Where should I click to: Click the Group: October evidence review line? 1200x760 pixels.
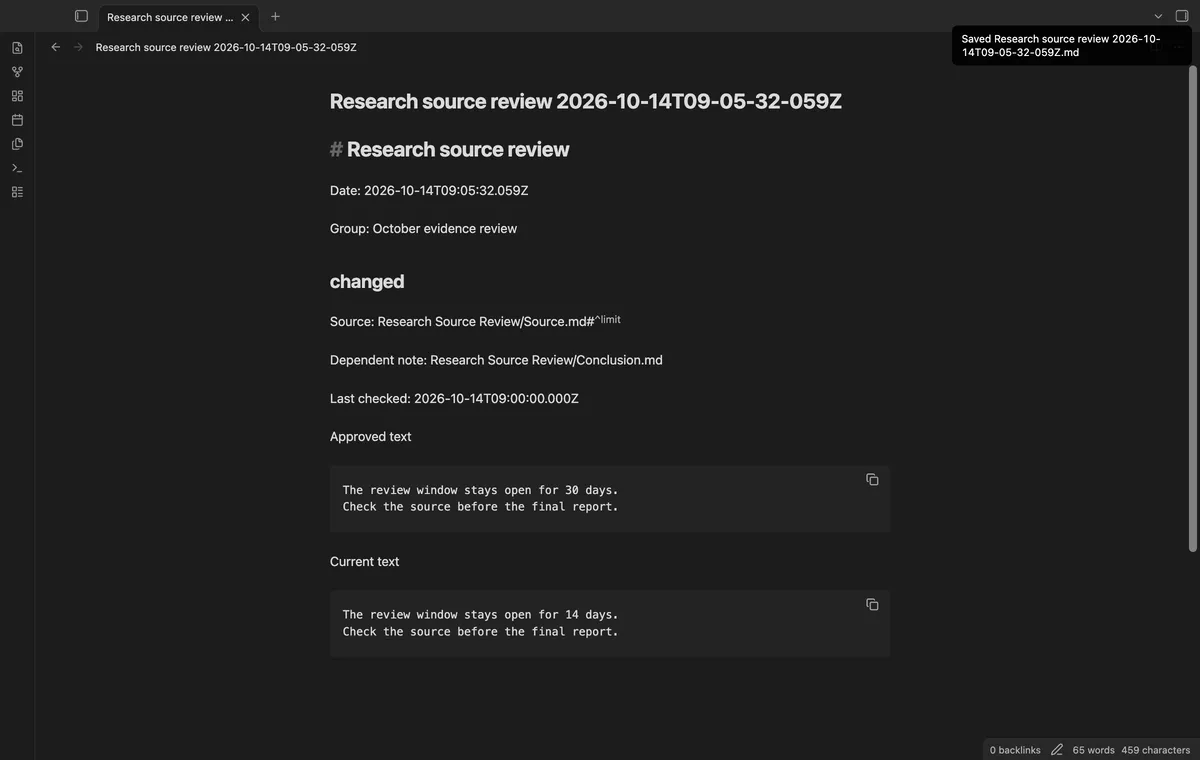pyautogui.click(x=423, y=229)
